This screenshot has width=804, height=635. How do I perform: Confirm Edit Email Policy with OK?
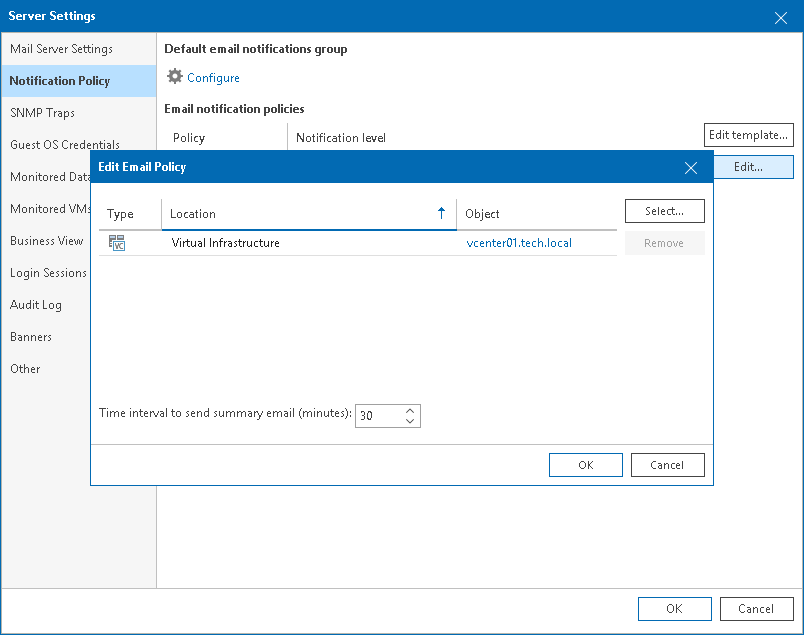point(585,464)
